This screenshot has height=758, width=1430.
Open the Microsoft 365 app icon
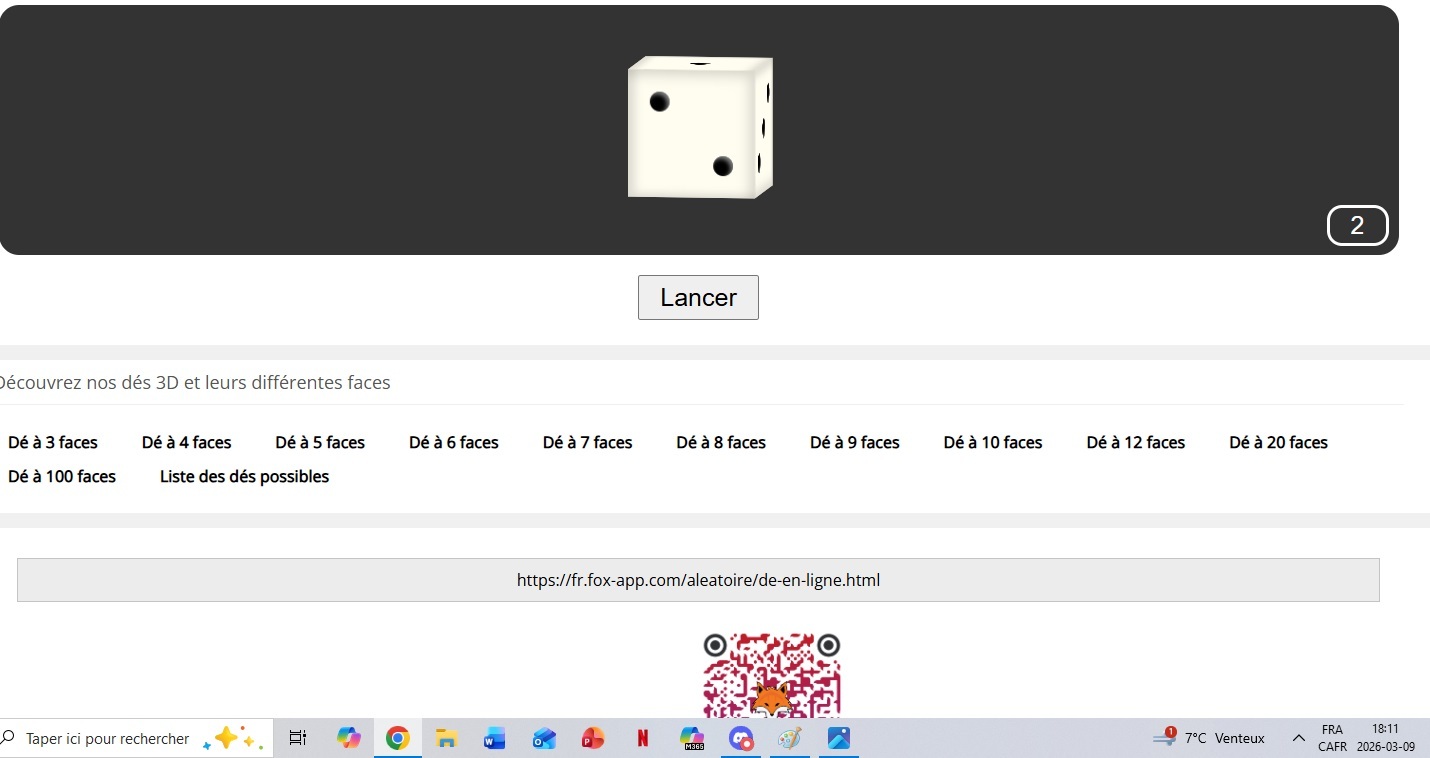pyautogui.click(x=692, y=738)
